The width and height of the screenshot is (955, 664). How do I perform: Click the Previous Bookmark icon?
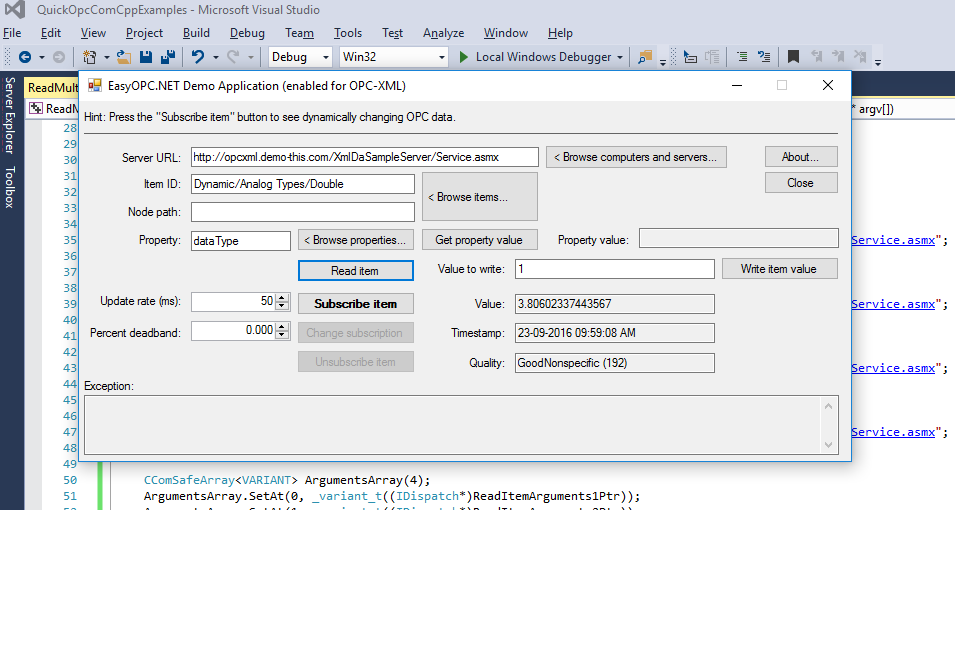[x=816, y=57]
